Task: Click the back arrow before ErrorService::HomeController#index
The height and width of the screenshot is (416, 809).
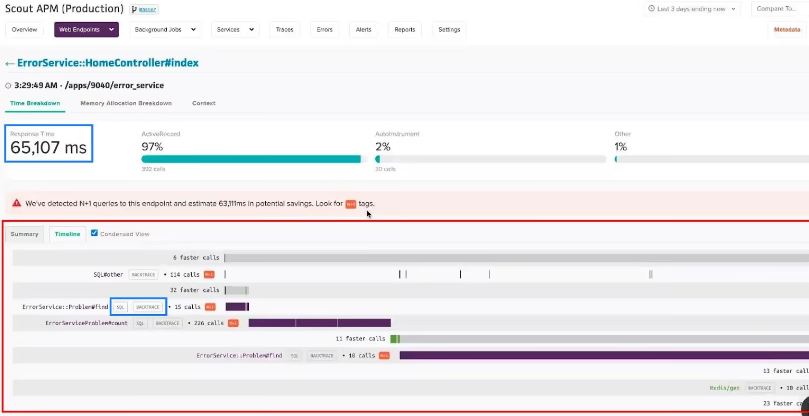Action: (9, 63)
